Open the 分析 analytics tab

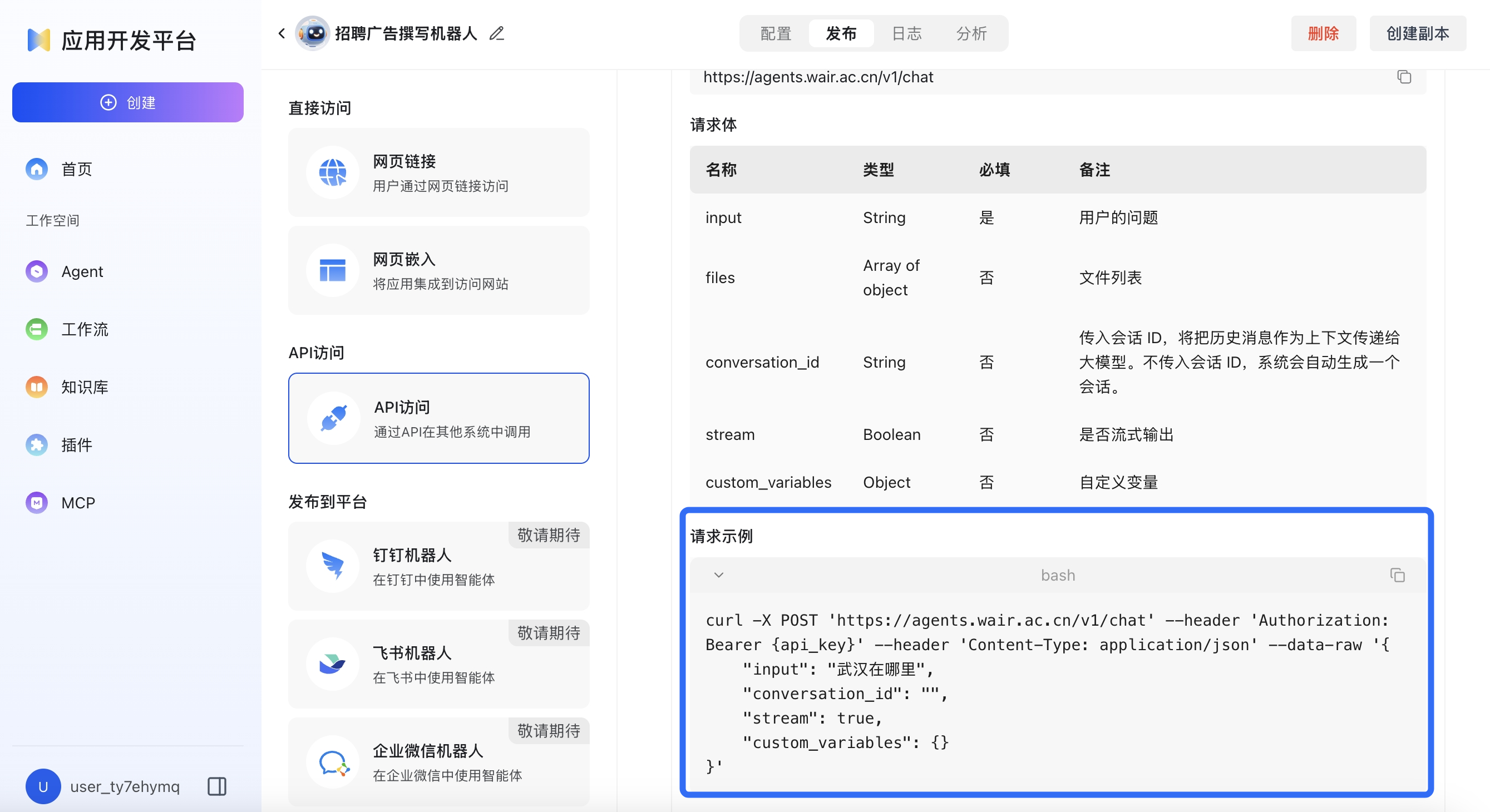(x=971, y=33)
